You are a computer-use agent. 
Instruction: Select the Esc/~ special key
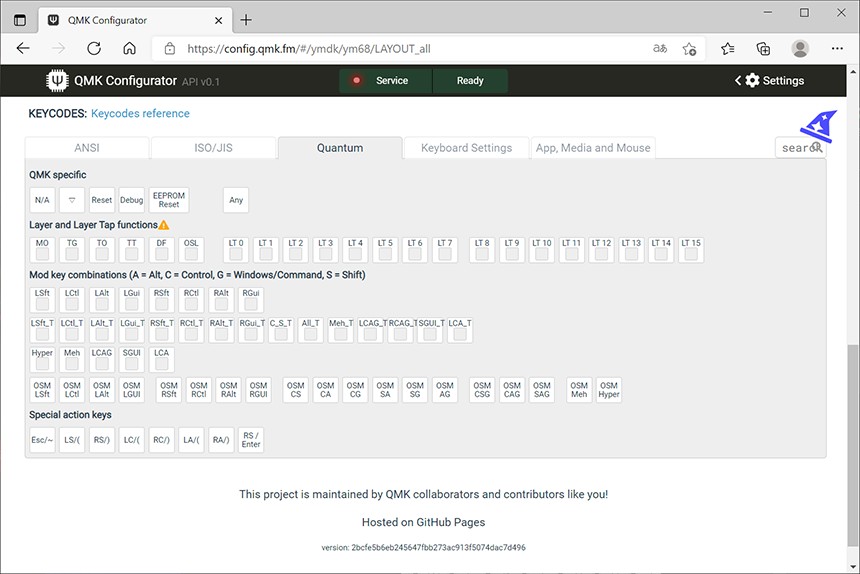42,440
